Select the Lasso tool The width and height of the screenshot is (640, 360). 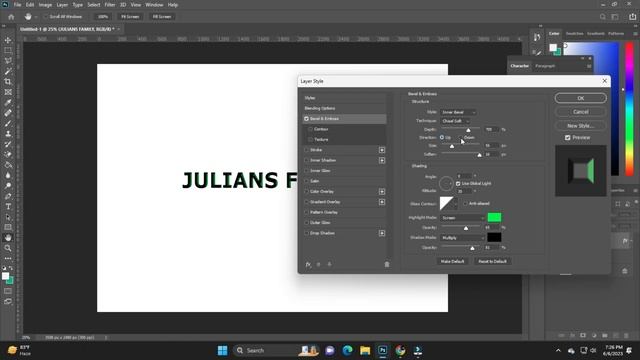click(x=8, y=61)
